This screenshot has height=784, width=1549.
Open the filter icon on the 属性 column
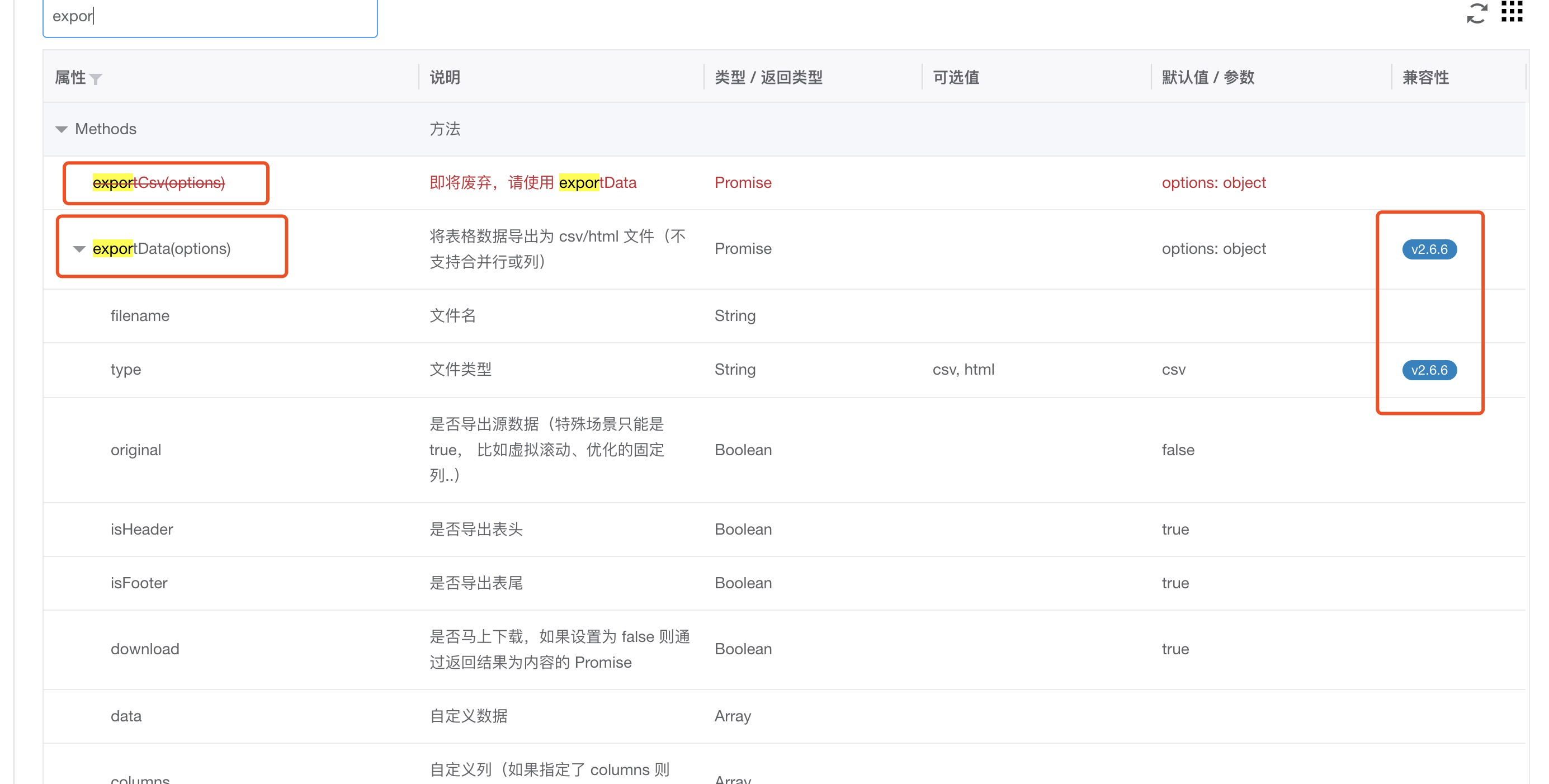point(97,79)
